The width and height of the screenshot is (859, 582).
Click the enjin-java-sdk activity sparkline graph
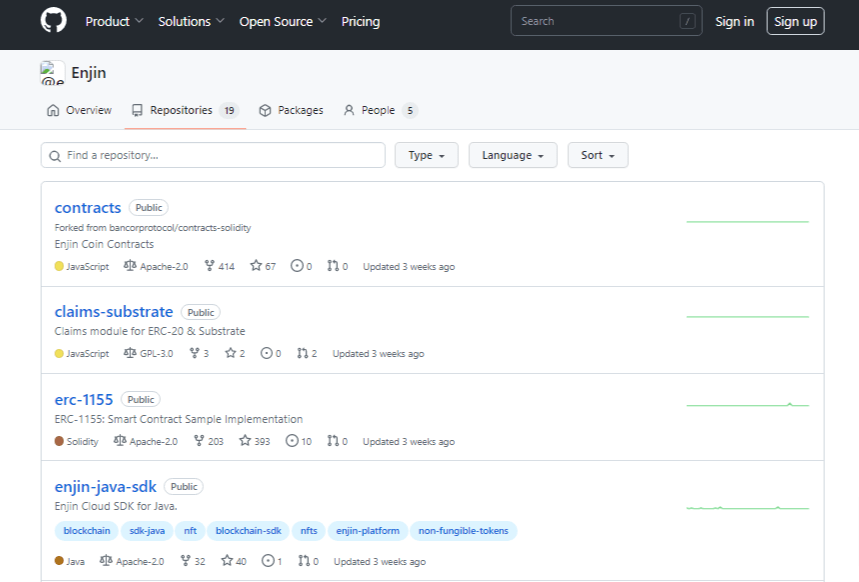click(x=747, y=507)
